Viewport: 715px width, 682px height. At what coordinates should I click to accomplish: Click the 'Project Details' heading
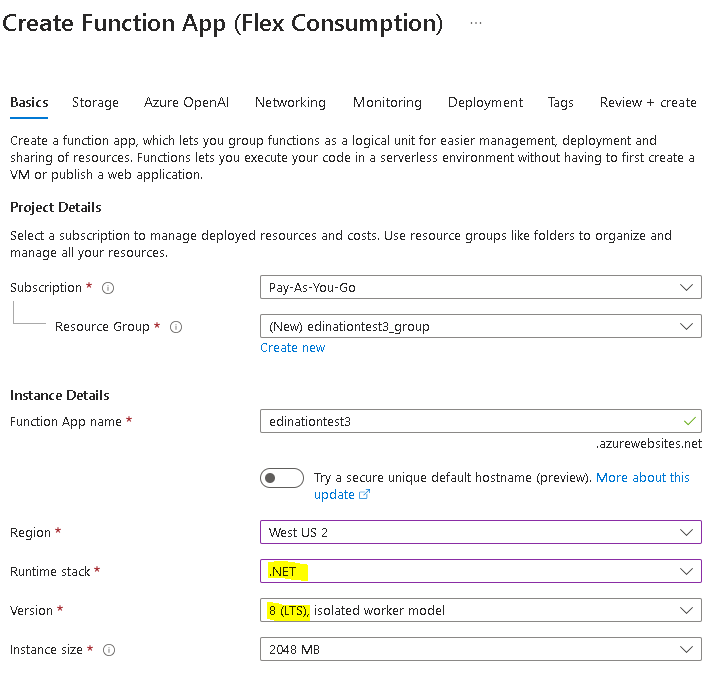coord(56,207)
